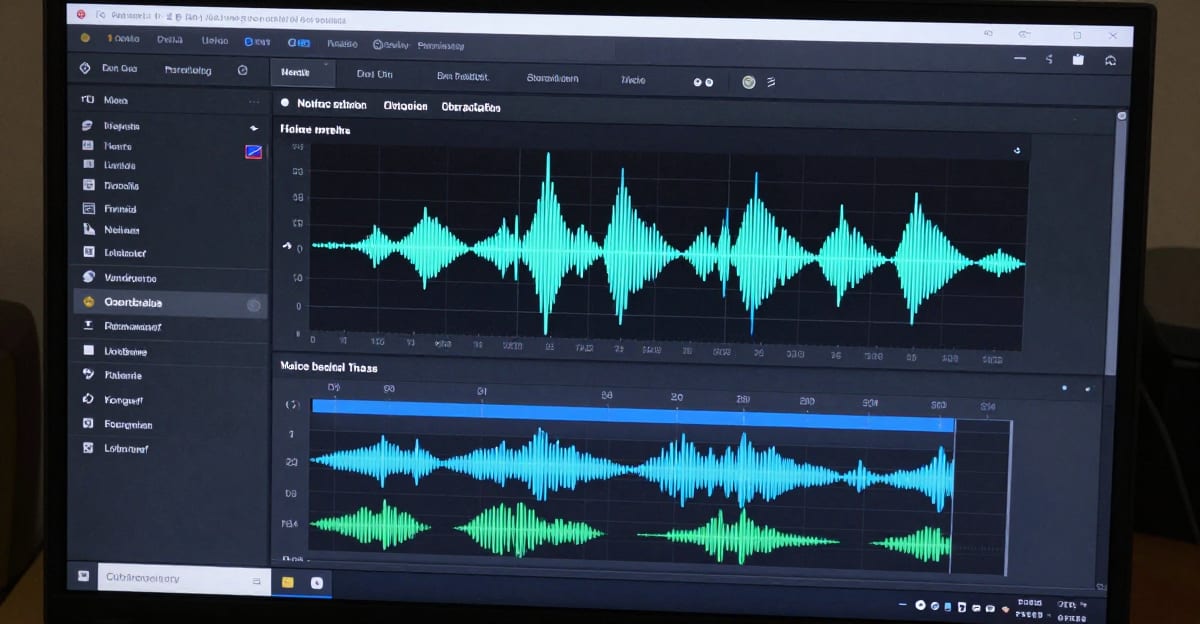Click the 'Obraotatlon' label above the upper chart

coord(471,107)
